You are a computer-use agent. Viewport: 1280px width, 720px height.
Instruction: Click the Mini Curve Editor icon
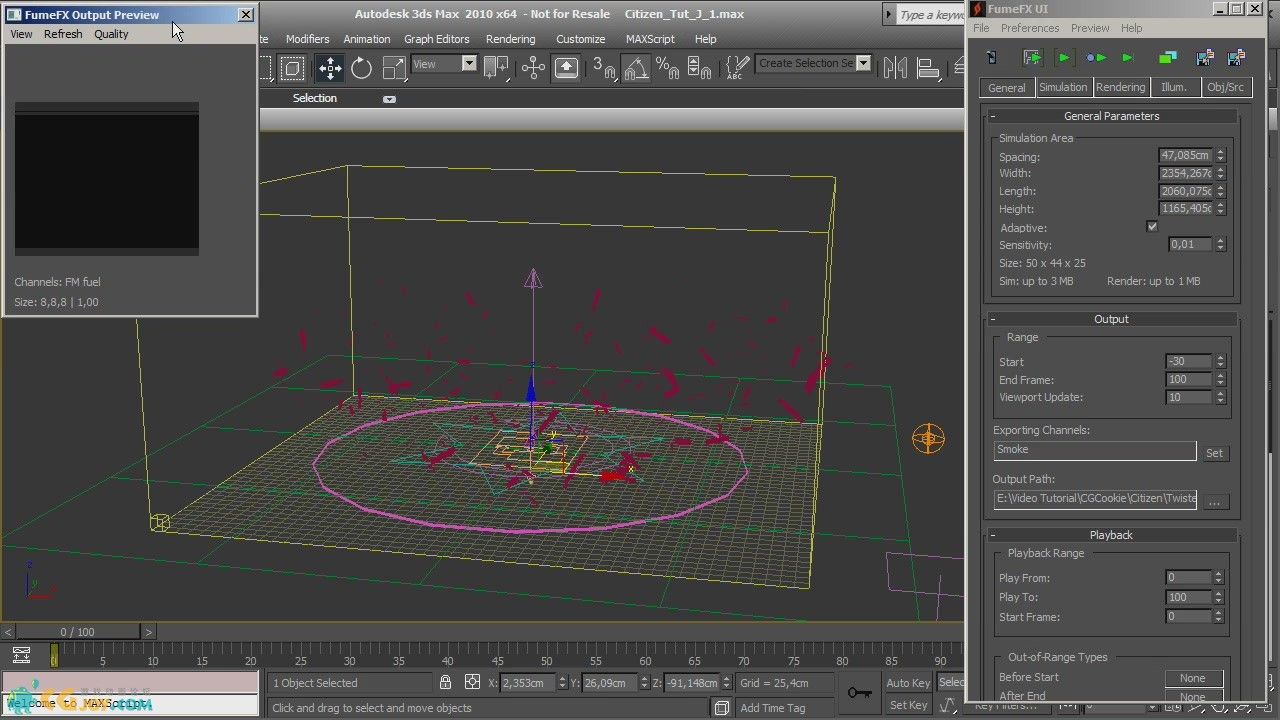pos(21,656)
